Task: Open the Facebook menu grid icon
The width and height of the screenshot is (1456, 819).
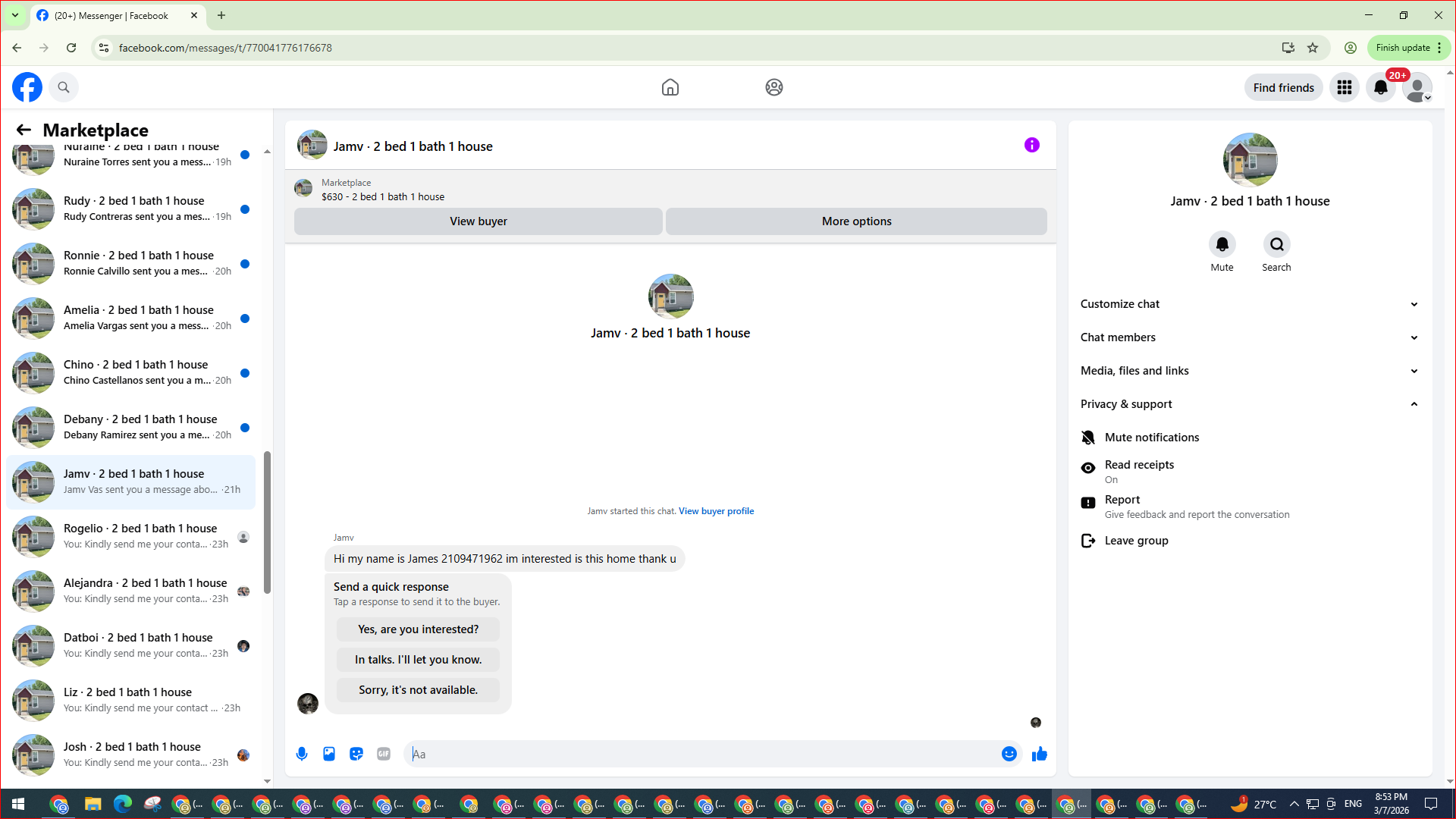Action: (x=1345, y=87)
